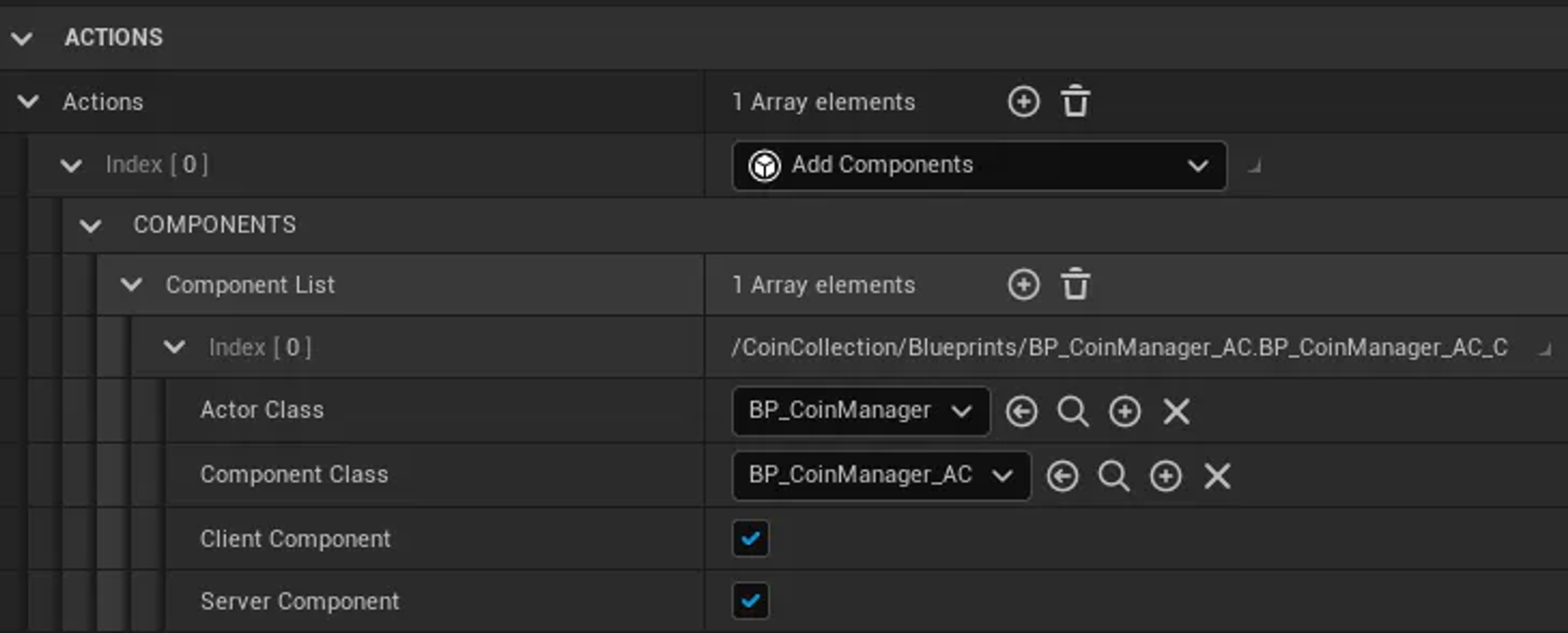Use selected asset for Actor Class

click(1021, 411)
